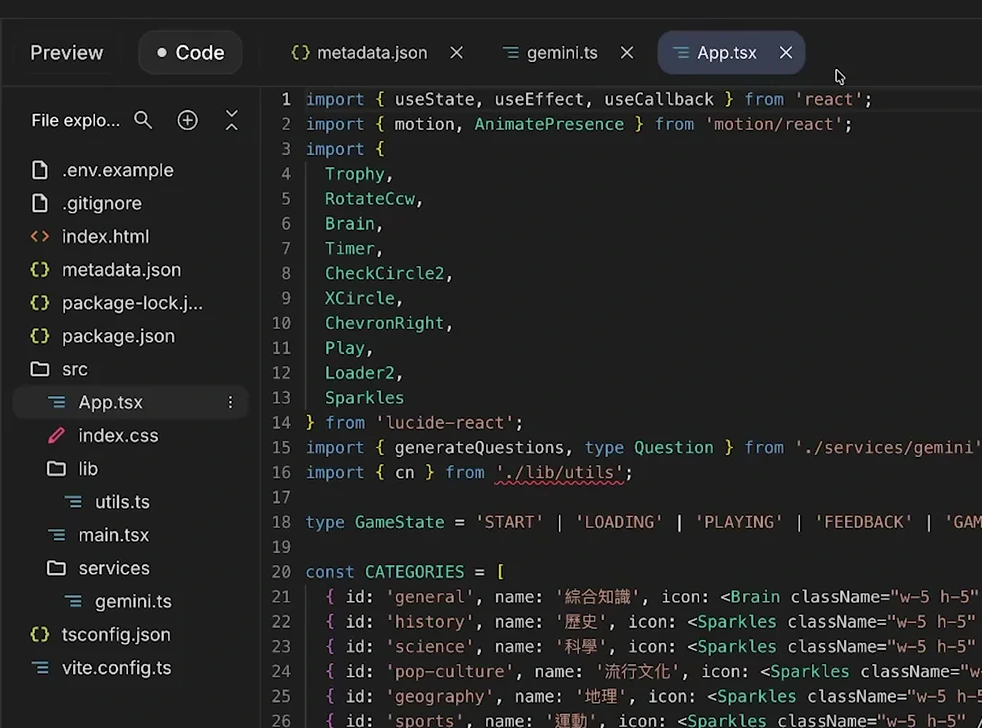The height and width of the screenshot is (728, 982).
Task: Open the gemini.ts editor tab
Action: coord(550,53)
